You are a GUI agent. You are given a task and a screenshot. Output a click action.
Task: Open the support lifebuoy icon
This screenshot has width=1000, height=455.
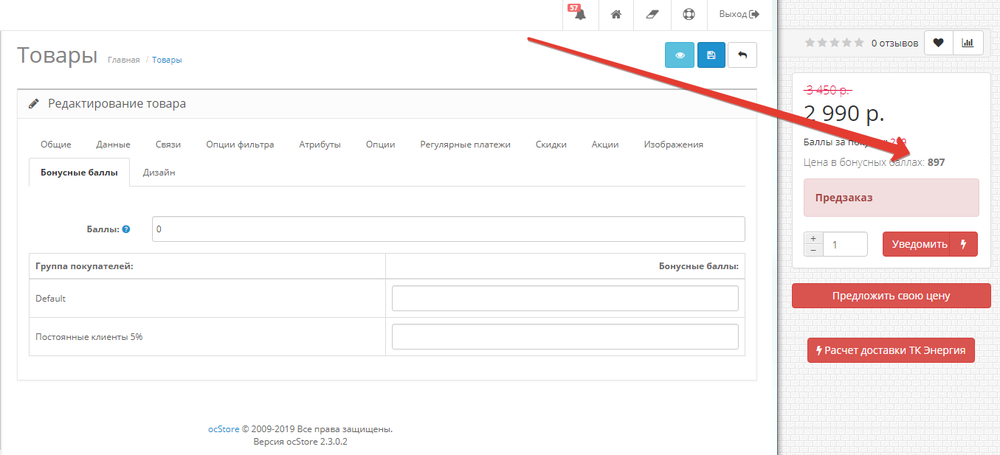(x=688, y=15)
